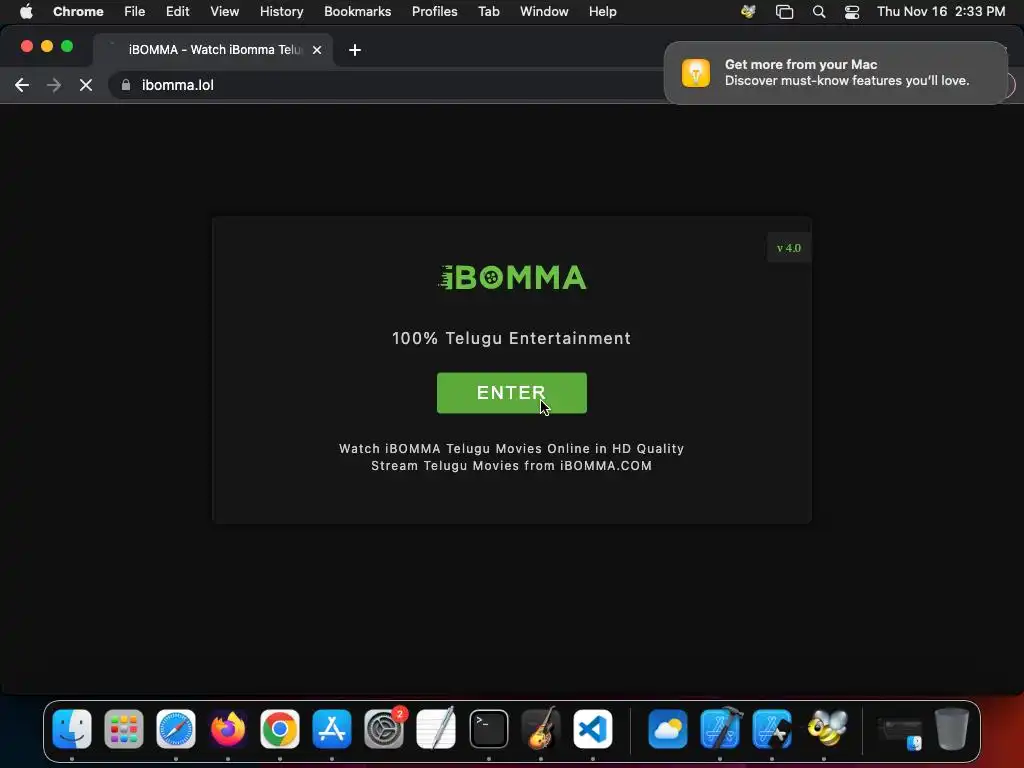Open GarageBand from the Dock

coord(541,729)
